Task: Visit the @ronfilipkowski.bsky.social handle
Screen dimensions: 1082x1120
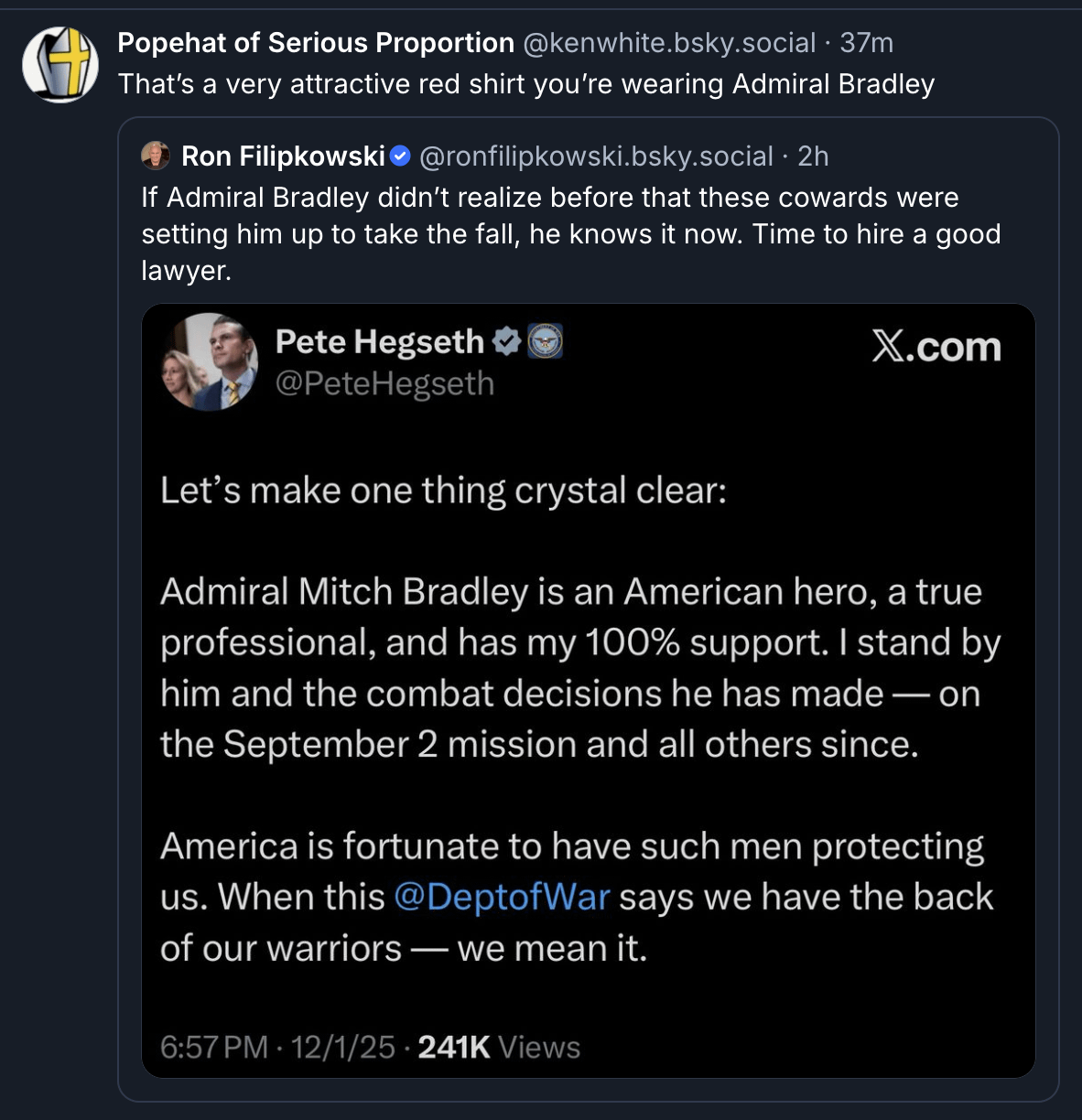Action: click(596, 156)
